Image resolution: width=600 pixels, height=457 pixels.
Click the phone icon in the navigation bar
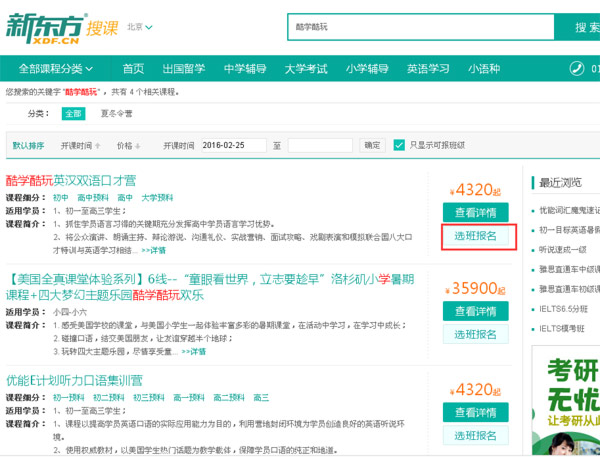(577, 69)
